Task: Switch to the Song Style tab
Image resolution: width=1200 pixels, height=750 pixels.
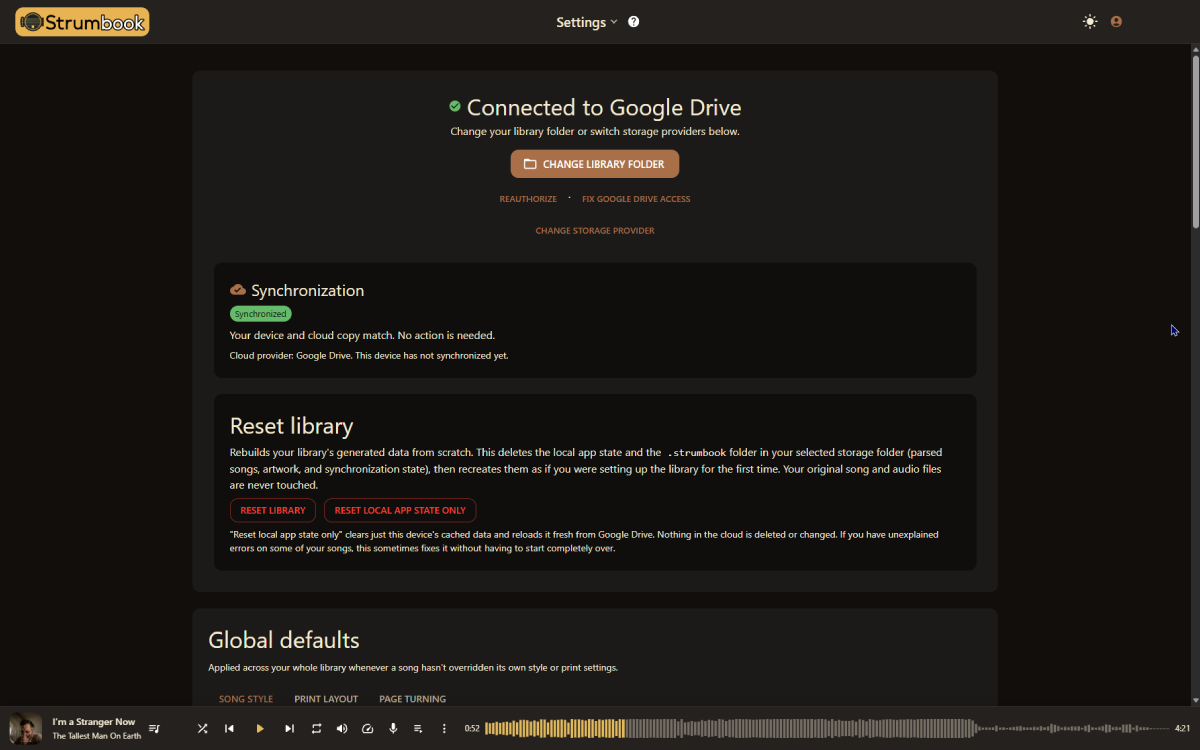Action: (x=246, y=699)
